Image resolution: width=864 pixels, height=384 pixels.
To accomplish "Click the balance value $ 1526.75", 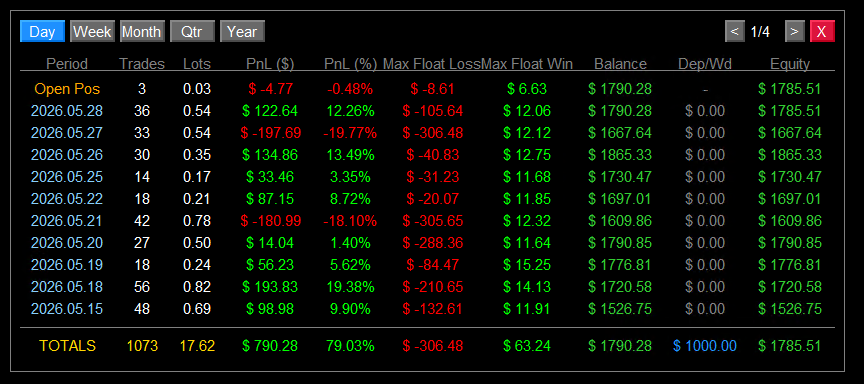I will (620, 309).
